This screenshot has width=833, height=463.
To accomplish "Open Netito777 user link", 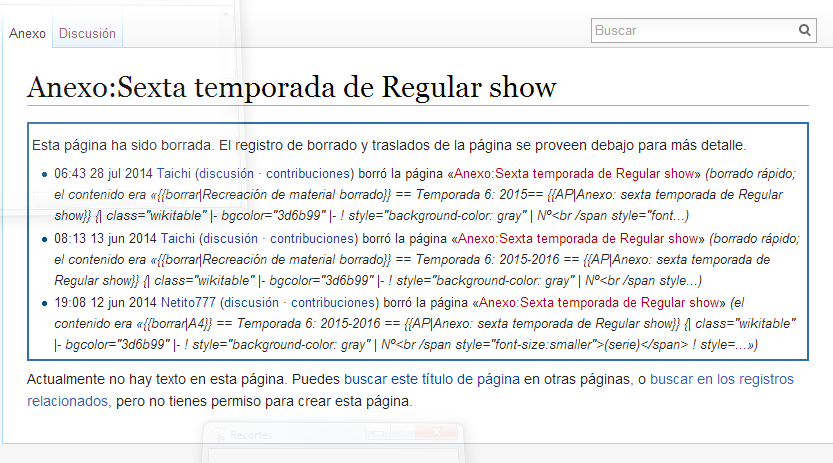I will pyautogui.click(x=188, y=303).
